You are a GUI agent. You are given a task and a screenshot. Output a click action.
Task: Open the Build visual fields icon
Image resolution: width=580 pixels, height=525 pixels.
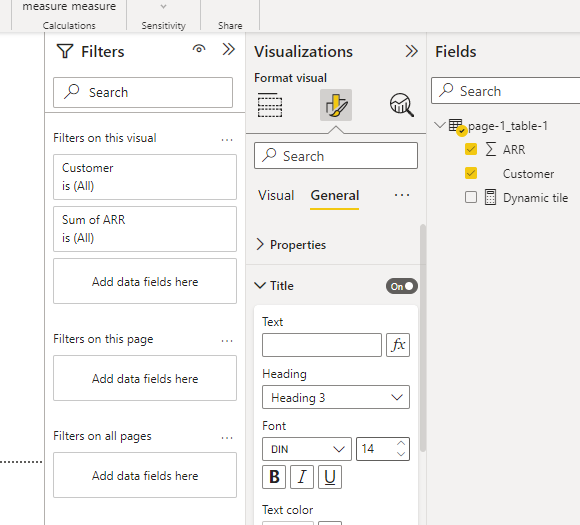(270, 105)
